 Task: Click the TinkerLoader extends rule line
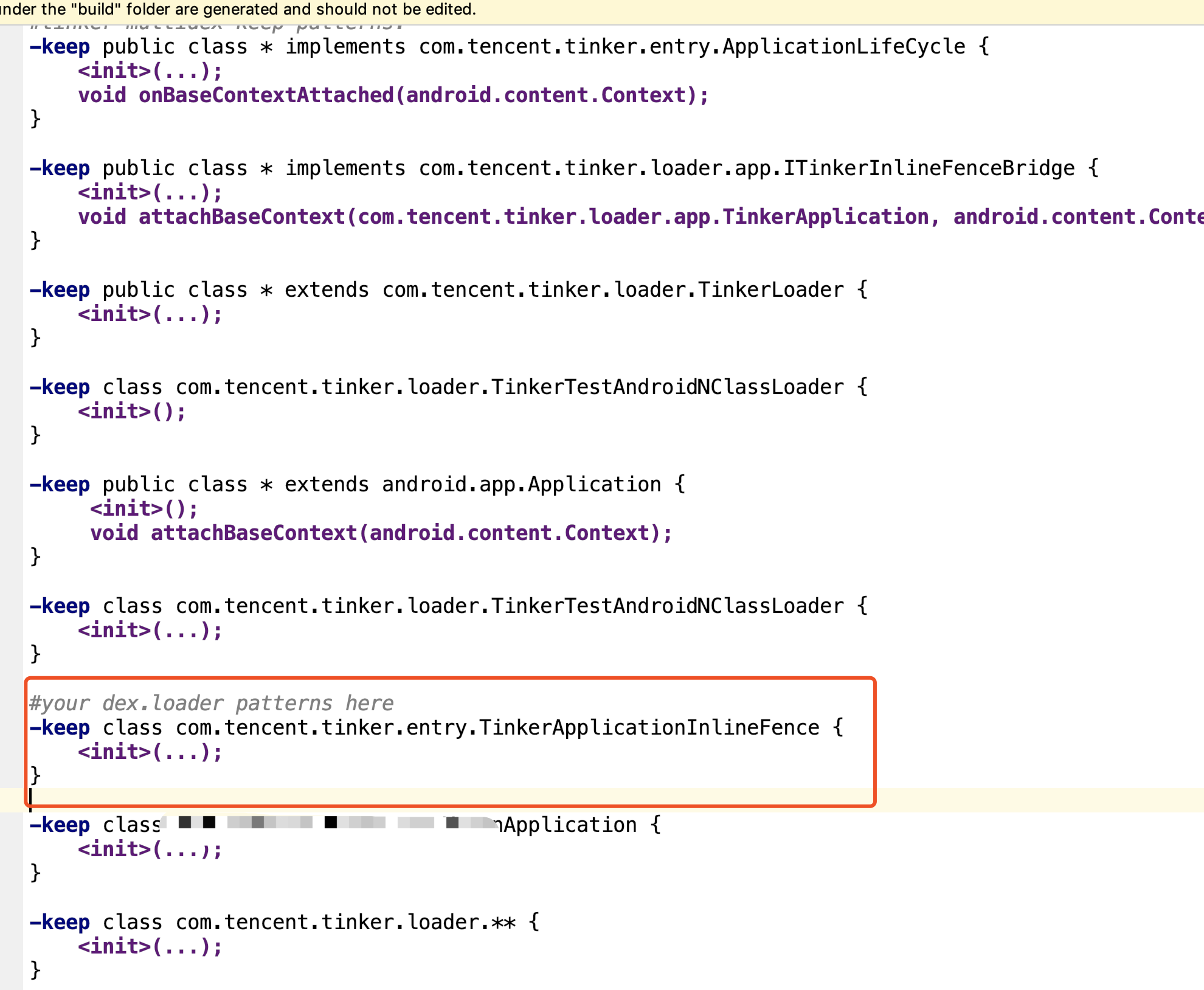(426, 289)
